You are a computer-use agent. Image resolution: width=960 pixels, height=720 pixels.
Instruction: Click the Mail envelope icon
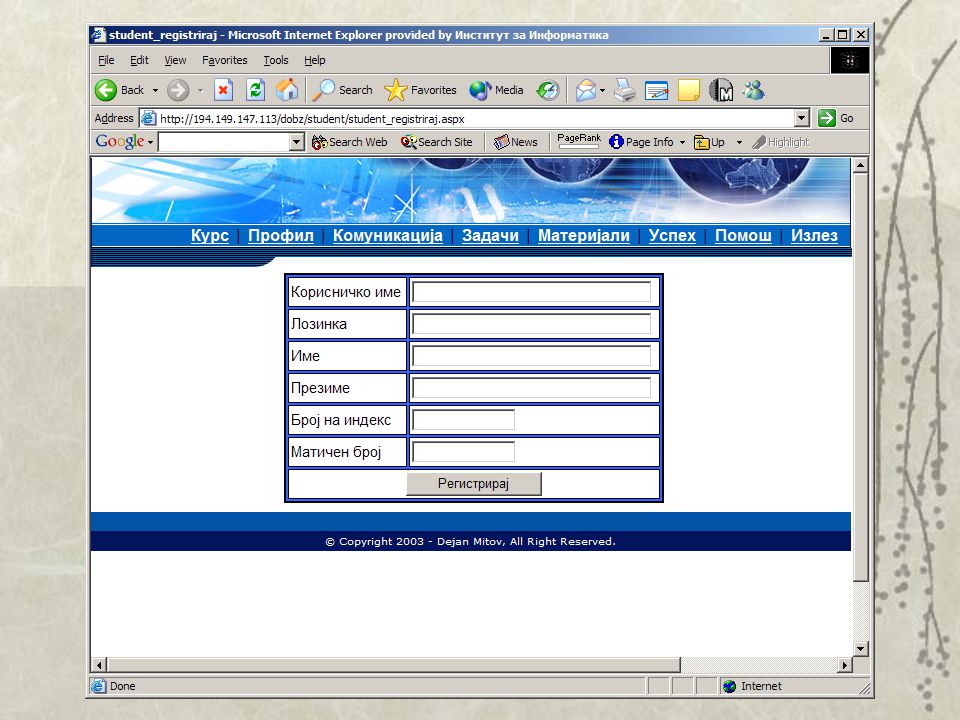586,90
